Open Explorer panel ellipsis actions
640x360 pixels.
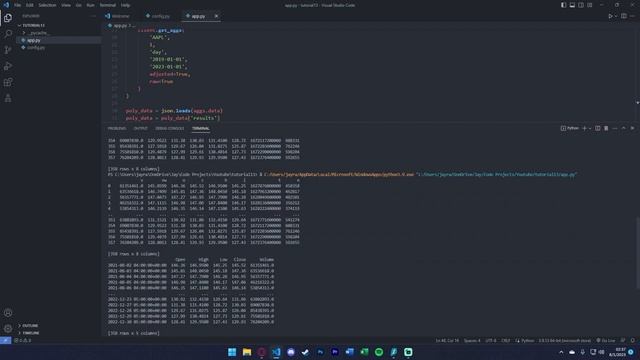click(x=93, y=16)
